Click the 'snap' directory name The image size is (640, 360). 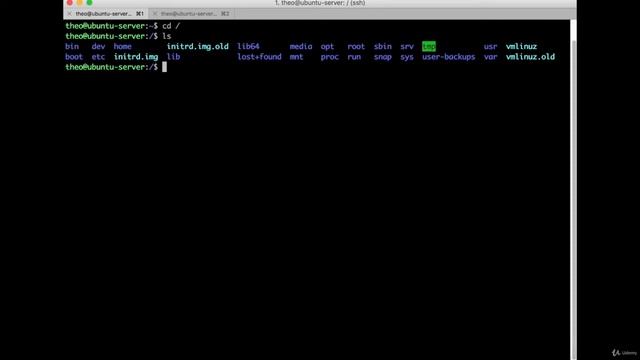pyautogui.click(x=382, y=57)
